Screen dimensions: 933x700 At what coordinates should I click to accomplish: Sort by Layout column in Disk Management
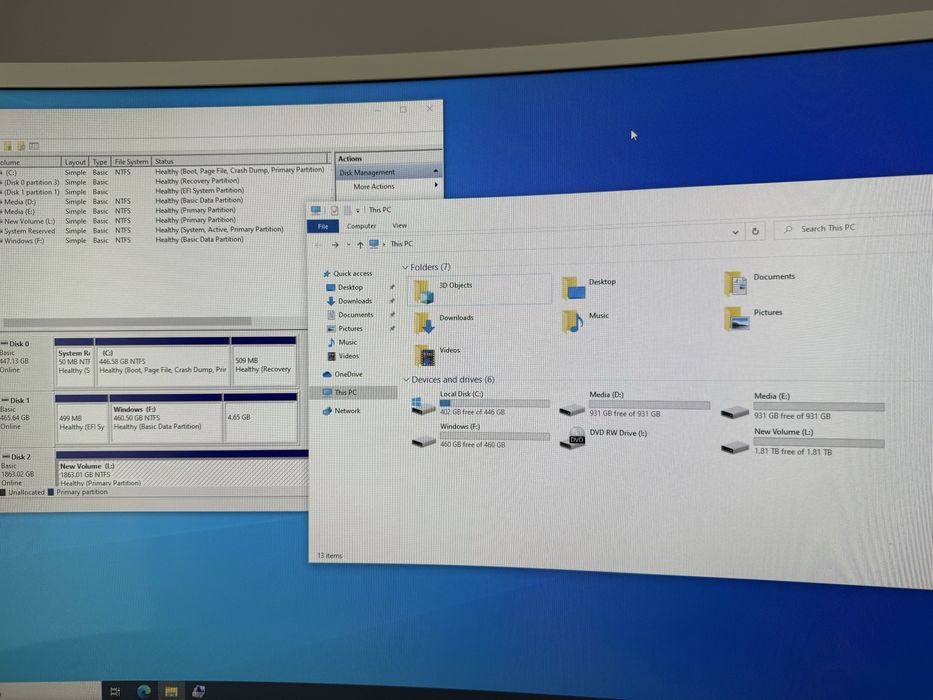pos(75,162)
